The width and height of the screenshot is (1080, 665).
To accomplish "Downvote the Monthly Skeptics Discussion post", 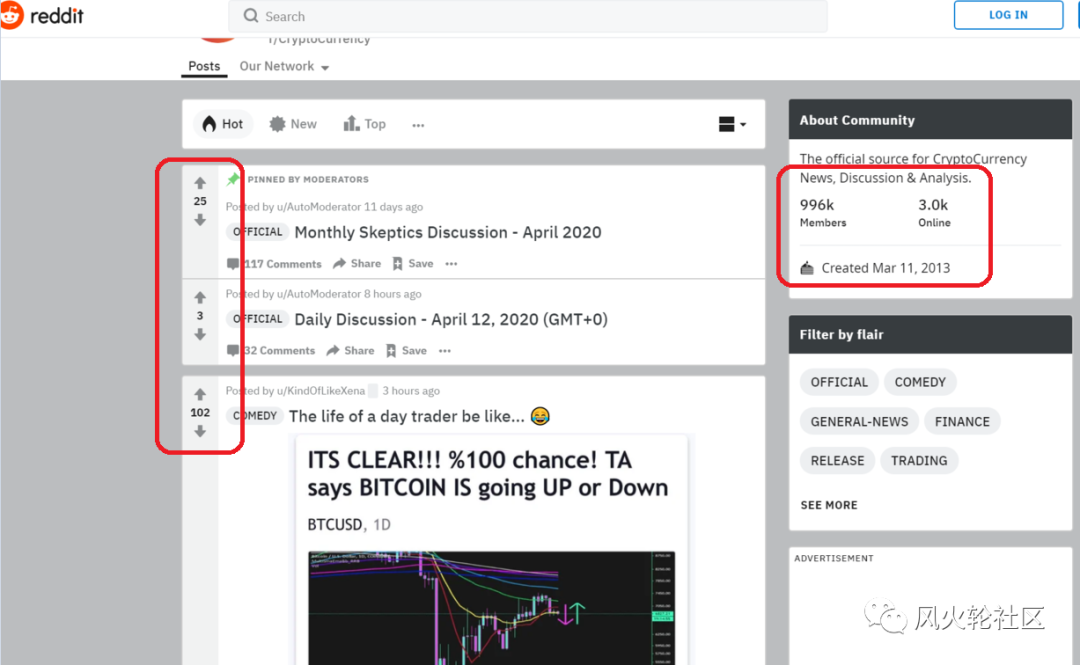I will tap(200, 220).
